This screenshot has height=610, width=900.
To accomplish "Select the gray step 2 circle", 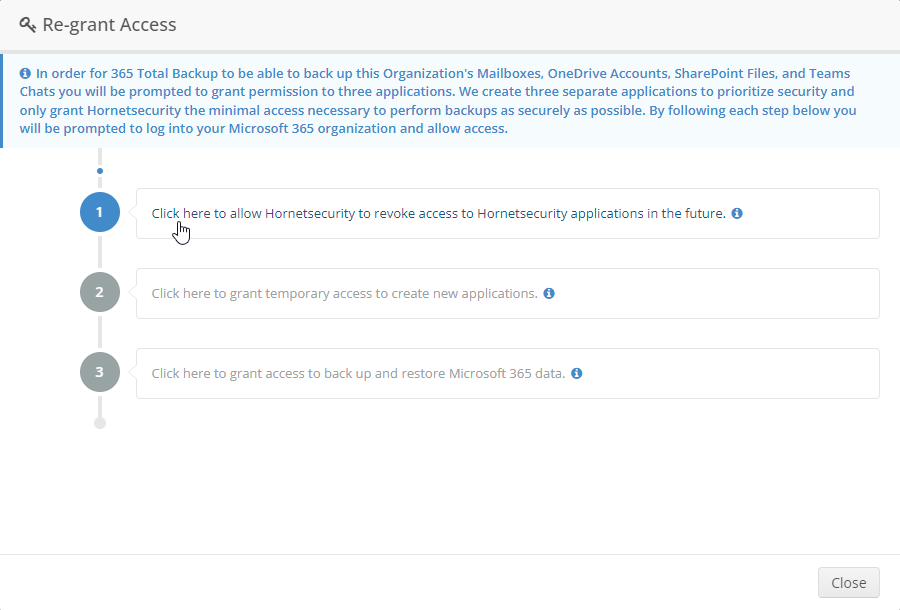I will click(x=99, y=293).
